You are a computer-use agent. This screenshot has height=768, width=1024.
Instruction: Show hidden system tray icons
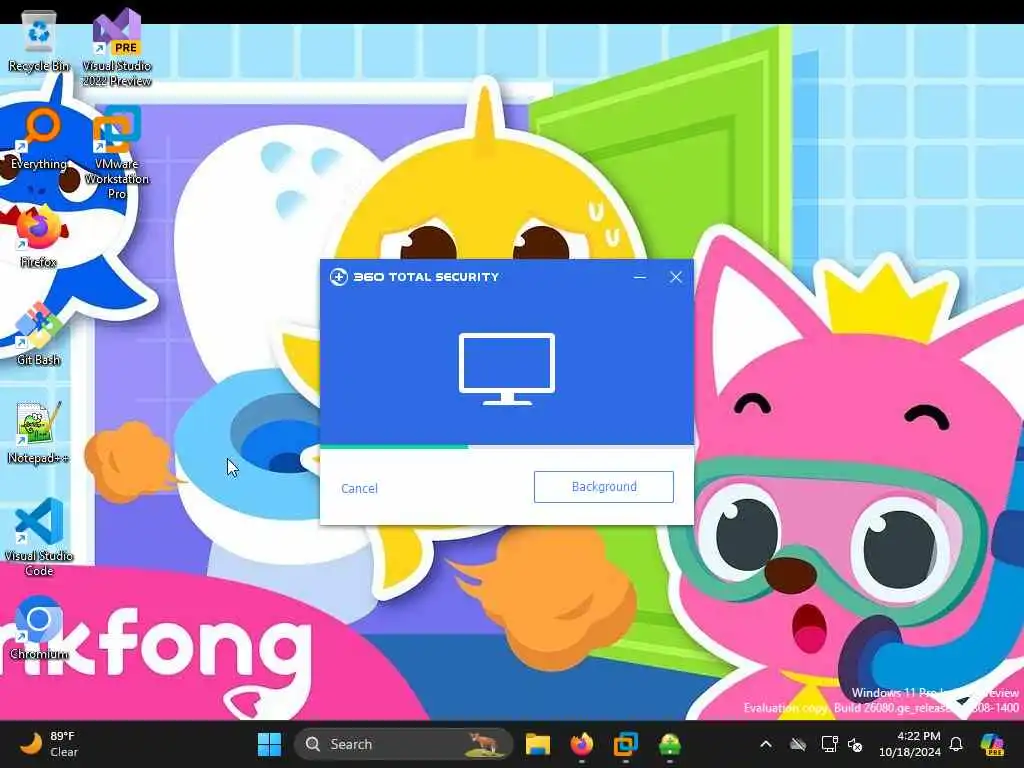(x=765, y=744)
